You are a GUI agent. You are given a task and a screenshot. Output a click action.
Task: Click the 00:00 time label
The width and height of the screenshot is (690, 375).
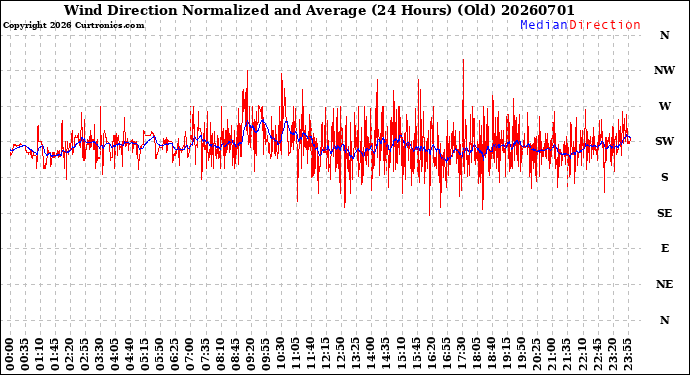tap(10, 354)
